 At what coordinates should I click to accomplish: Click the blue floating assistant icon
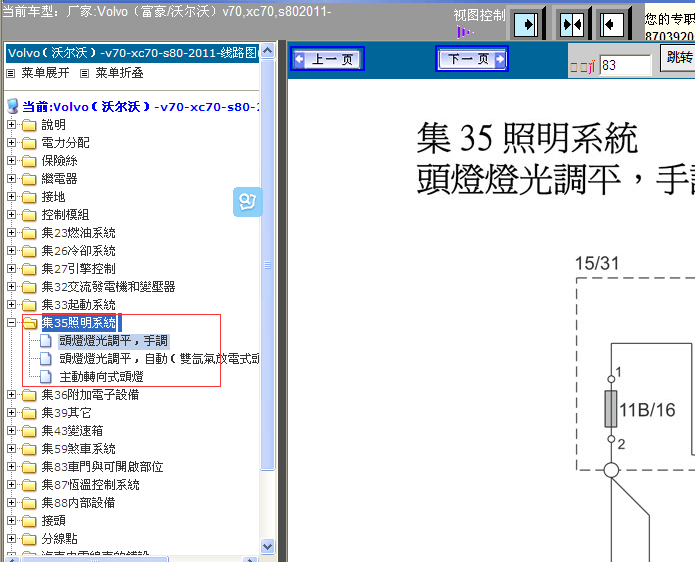coord(248,202)
